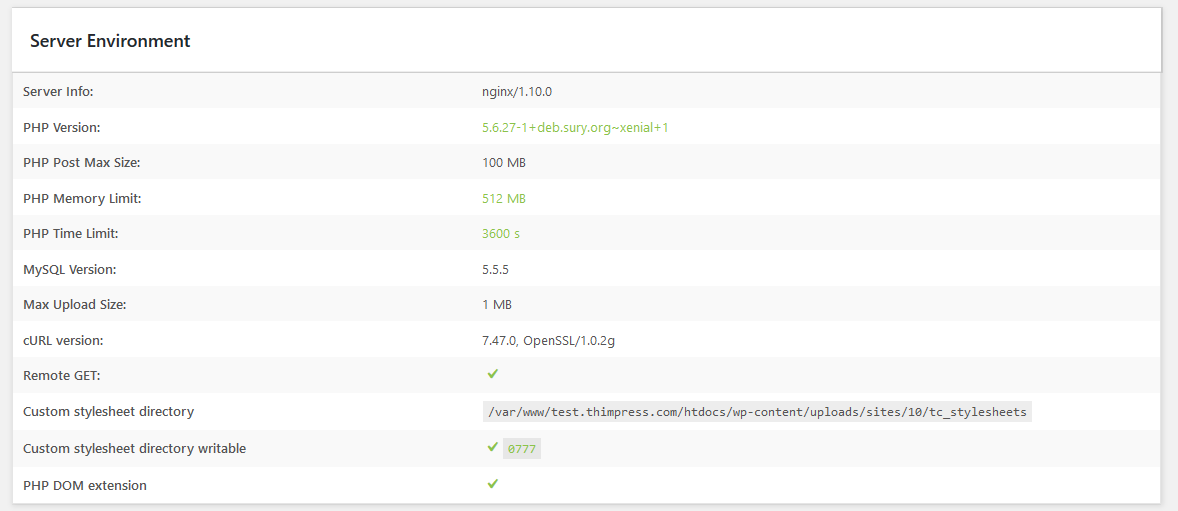Click the checkmark beside stylesheet directory writable
Screen dimensions: 1178x511
(492, 447)
